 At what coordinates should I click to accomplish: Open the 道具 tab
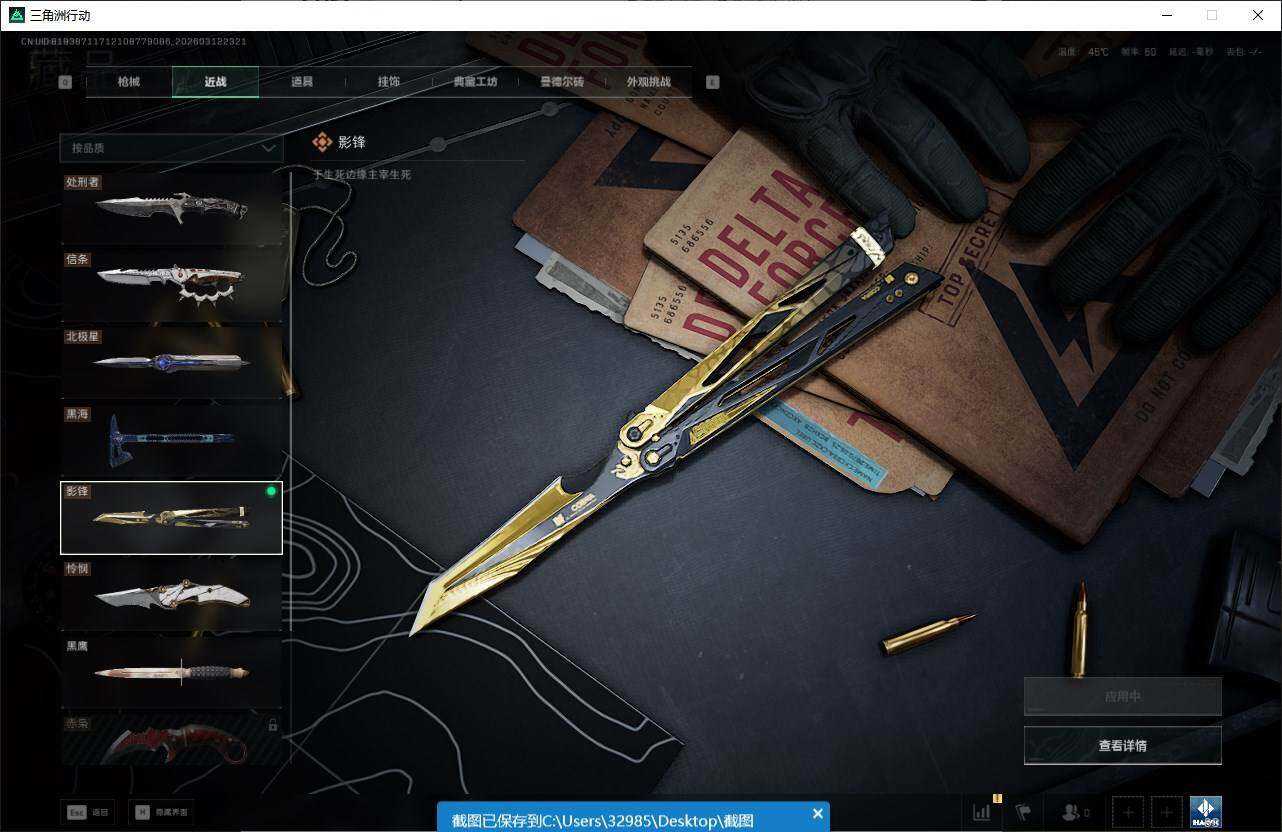[302, 82]
